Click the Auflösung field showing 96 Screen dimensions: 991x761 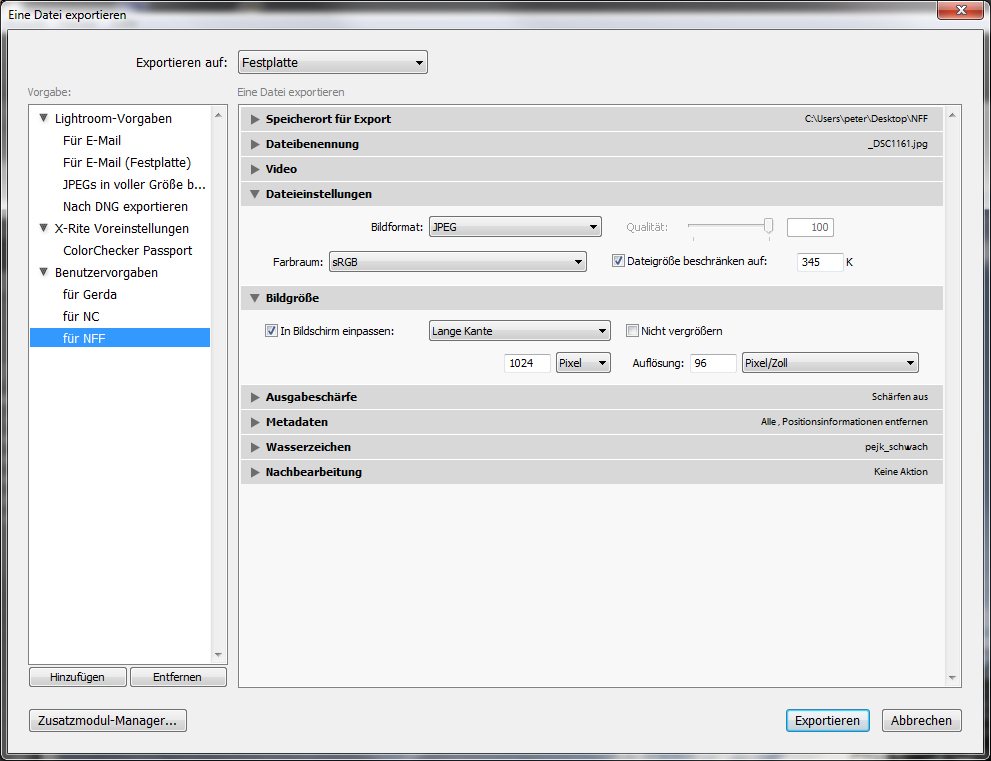713,363
